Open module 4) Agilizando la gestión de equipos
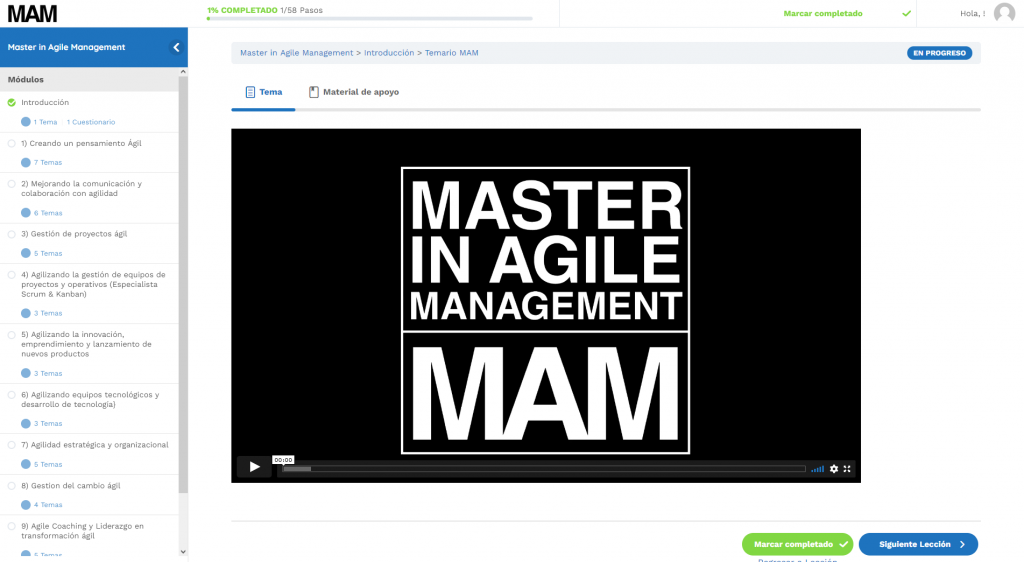 click(93, 285)
